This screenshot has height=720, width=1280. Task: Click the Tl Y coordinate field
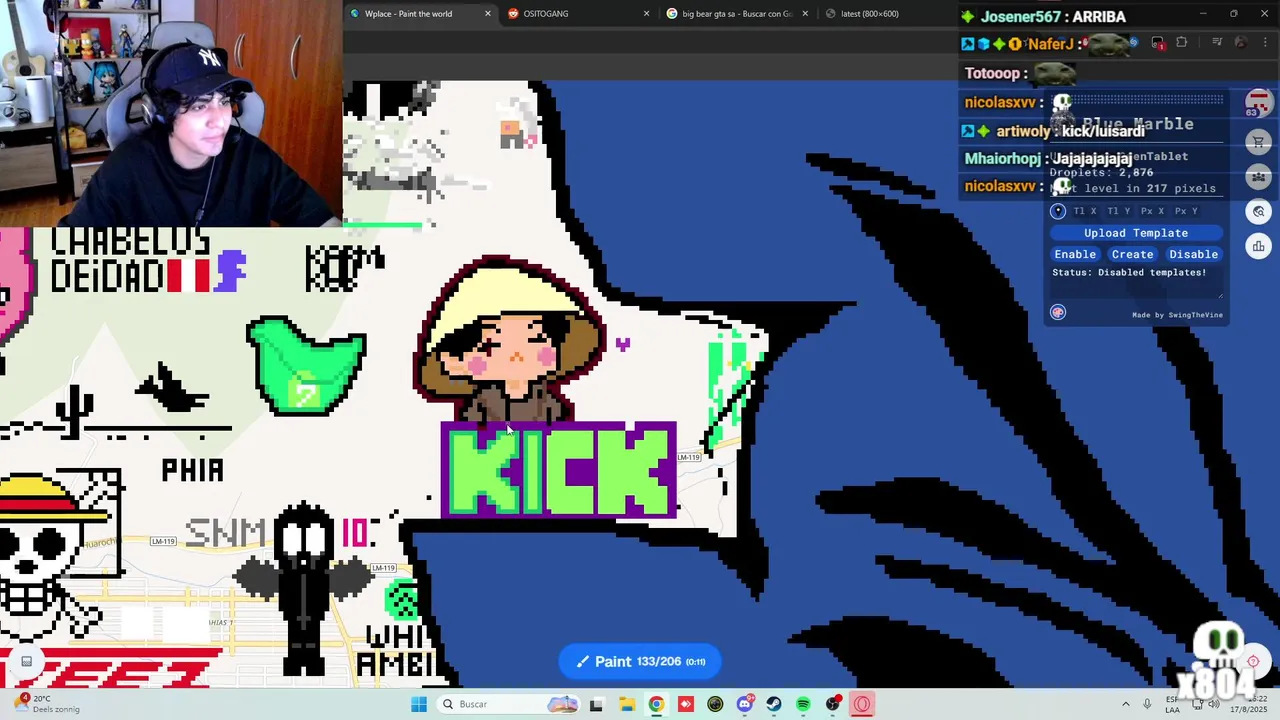(x=1119, y=211)
